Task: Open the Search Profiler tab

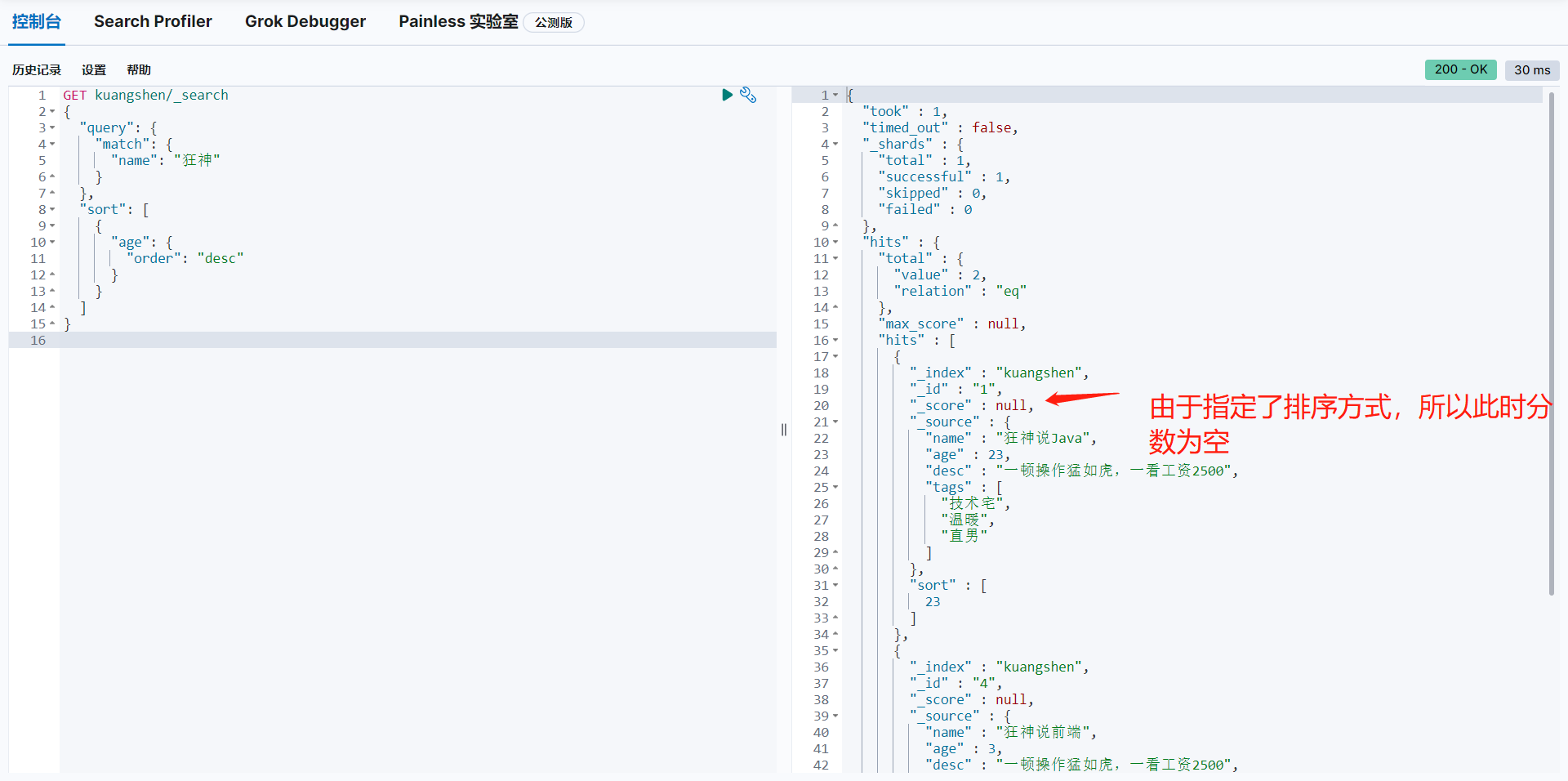Action: tap(153, 21)
